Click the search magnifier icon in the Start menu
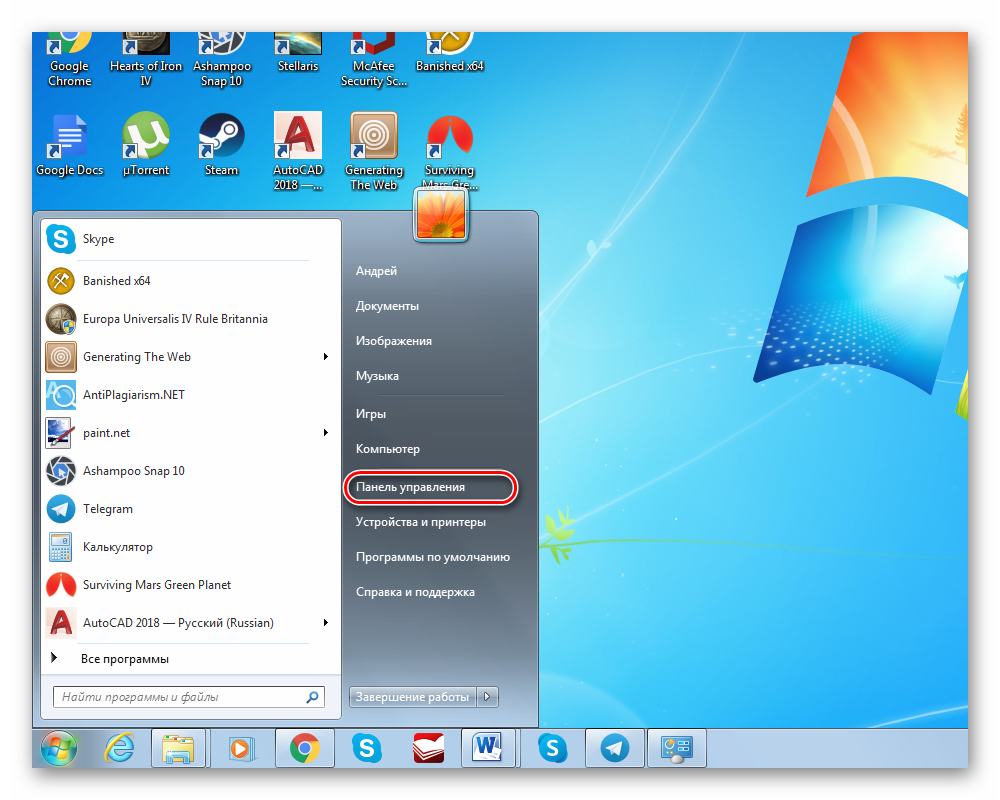Image resolution: width=1000 pixels, height=800 pixels. point(312,697)
